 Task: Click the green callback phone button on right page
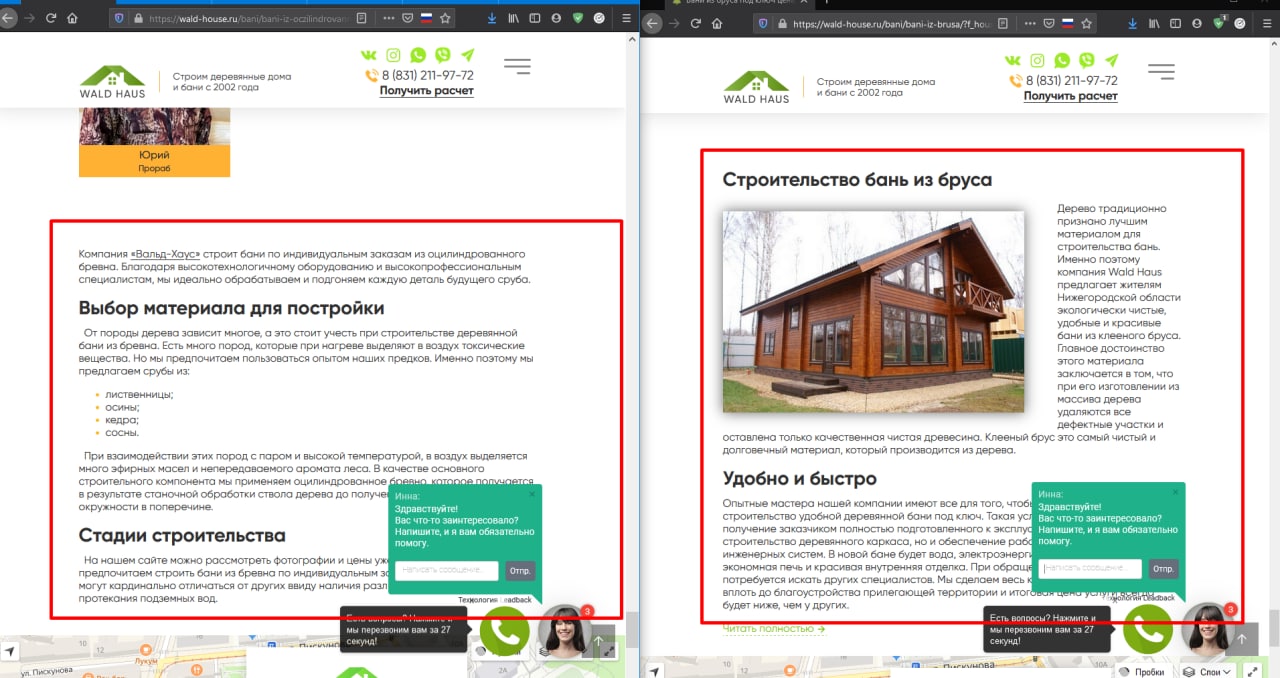click(1148, 629)
